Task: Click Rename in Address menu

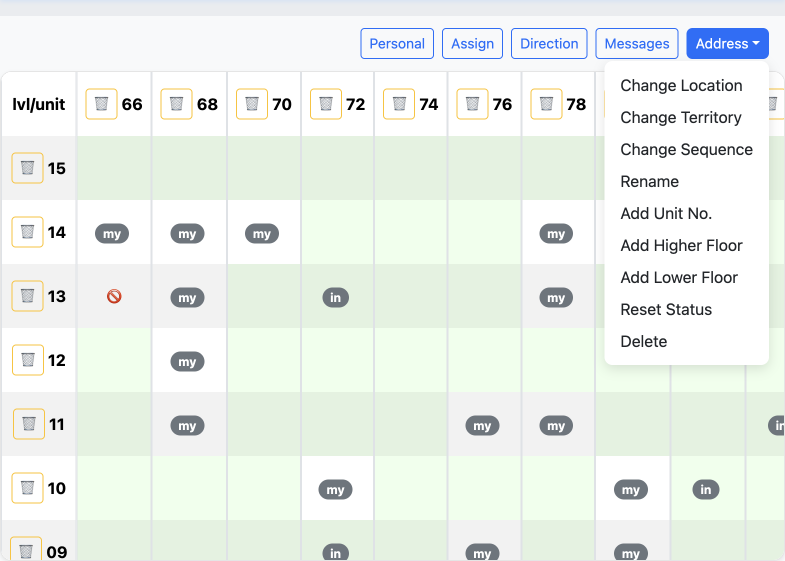Action: [649, 182]
